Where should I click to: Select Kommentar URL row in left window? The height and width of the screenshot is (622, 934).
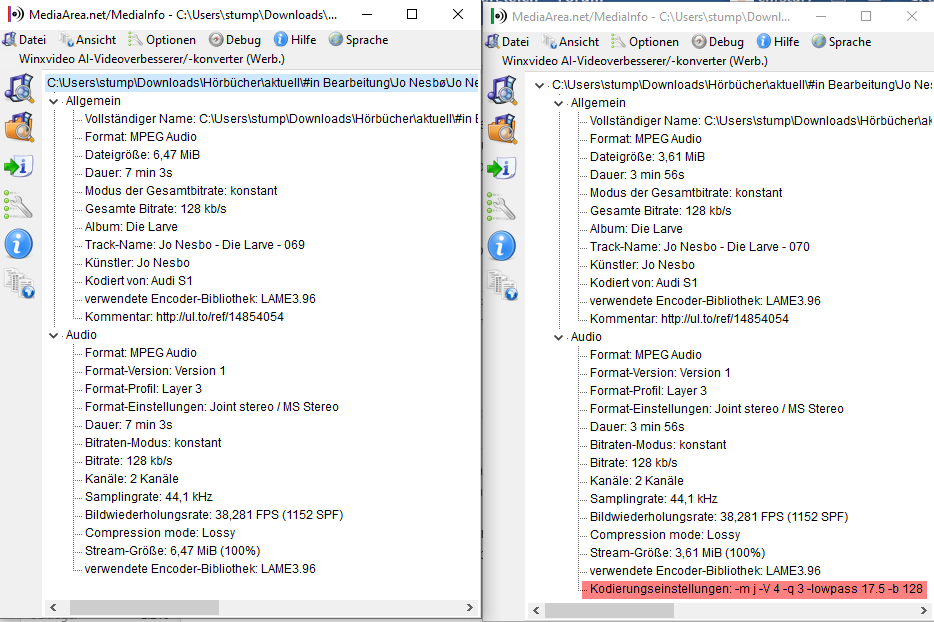(x=184, y=317)
